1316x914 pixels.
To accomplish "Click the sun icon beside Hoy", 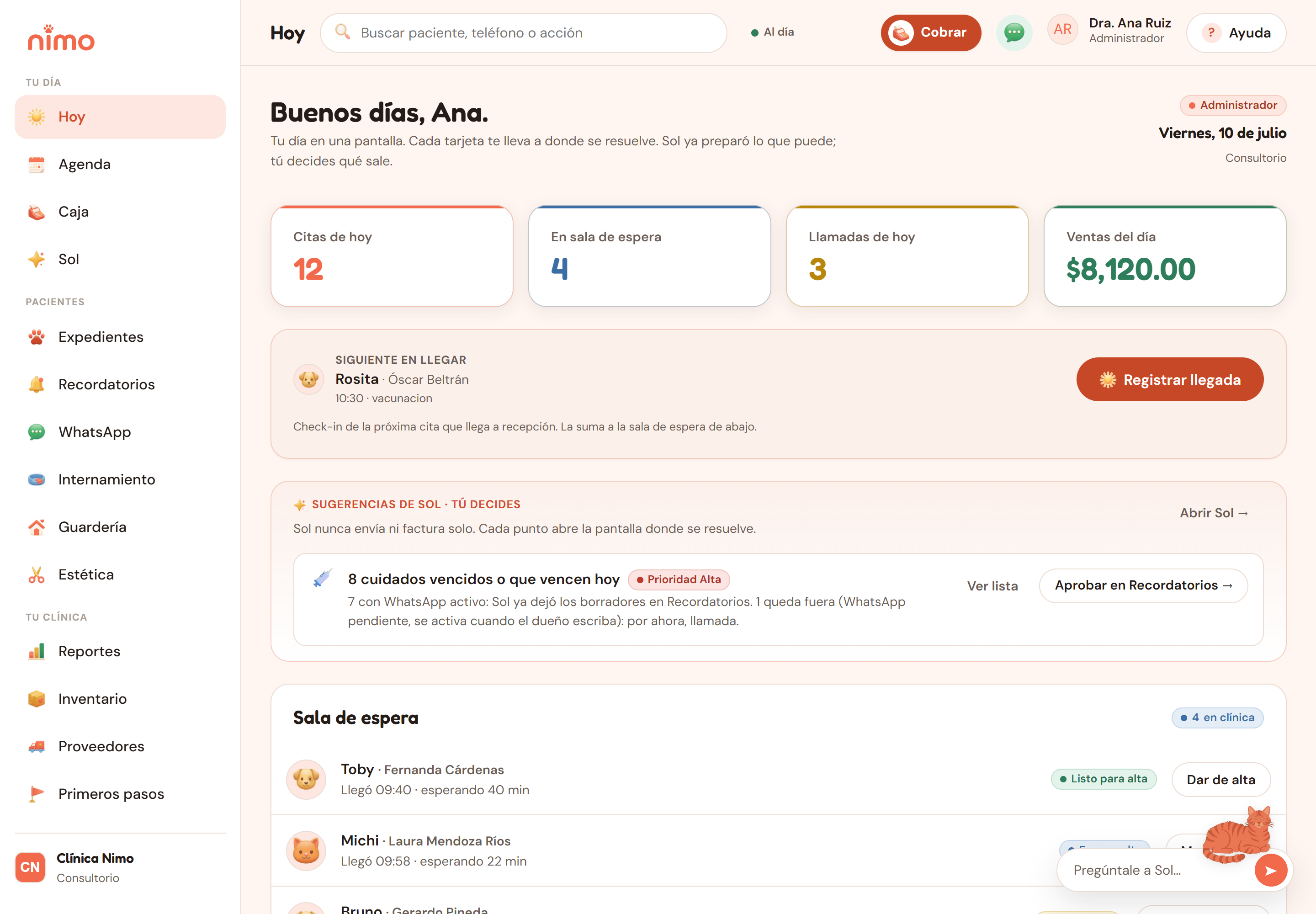I will coord(37,117).
